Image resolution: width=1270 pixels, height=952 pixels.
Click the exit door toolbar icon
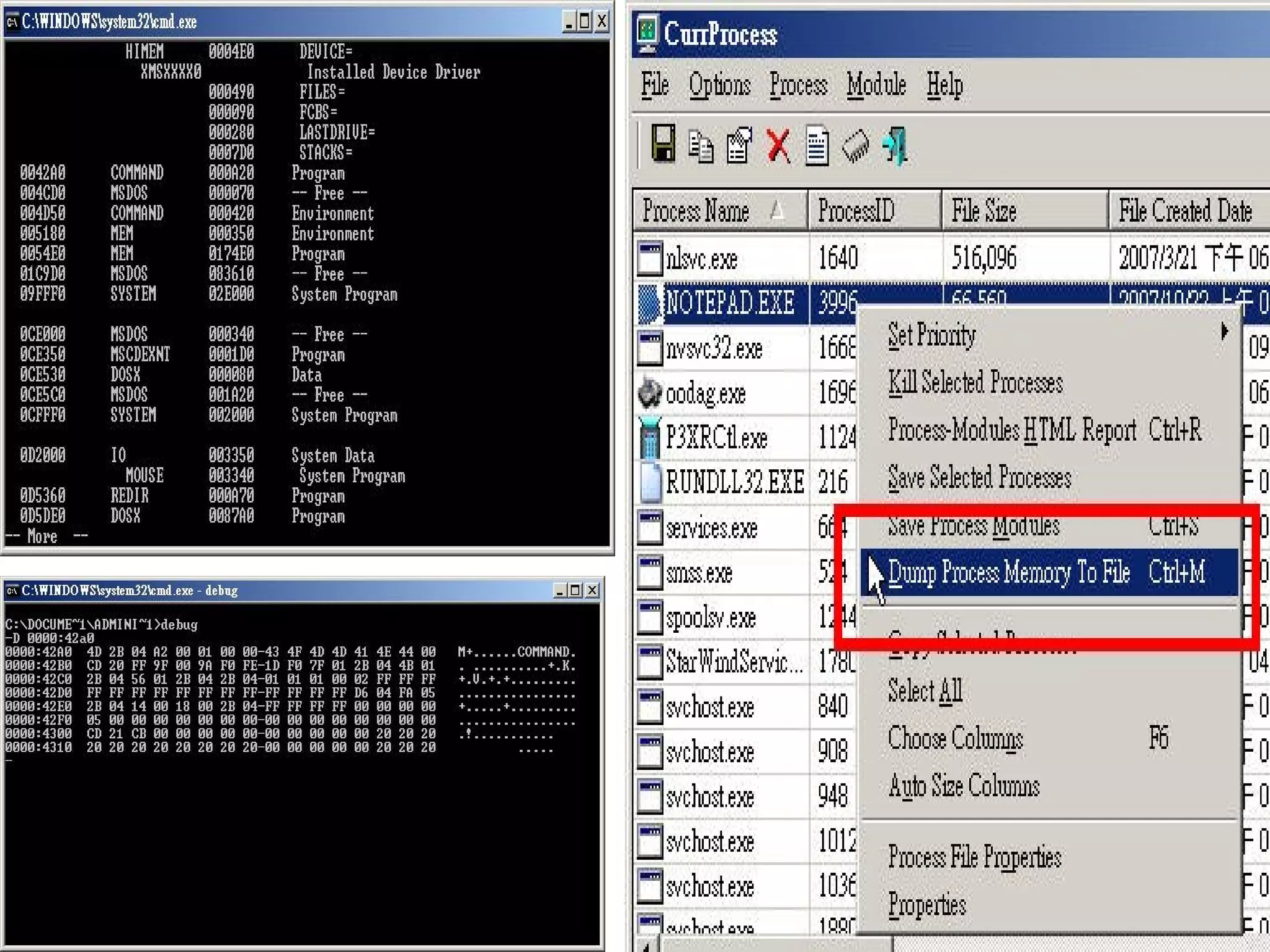point(895,146)
